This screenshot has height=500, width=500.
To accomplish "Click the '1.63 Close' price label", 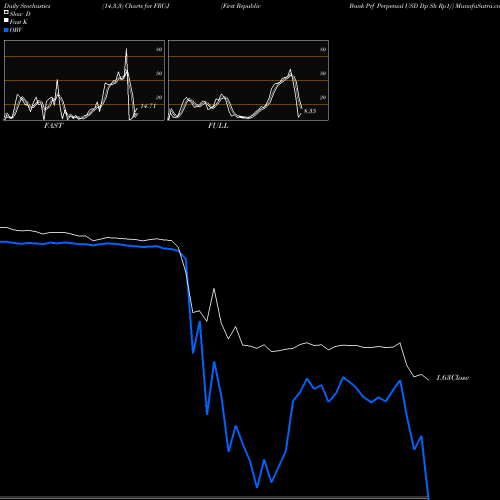I will [453, 378].
